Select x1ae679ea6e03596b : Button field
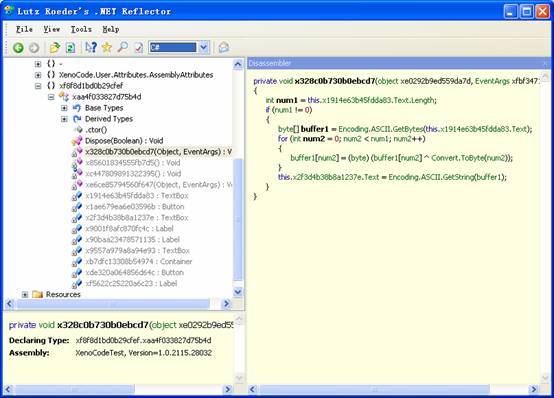This screenshot has width=554, height=398. tap(135, 206)
